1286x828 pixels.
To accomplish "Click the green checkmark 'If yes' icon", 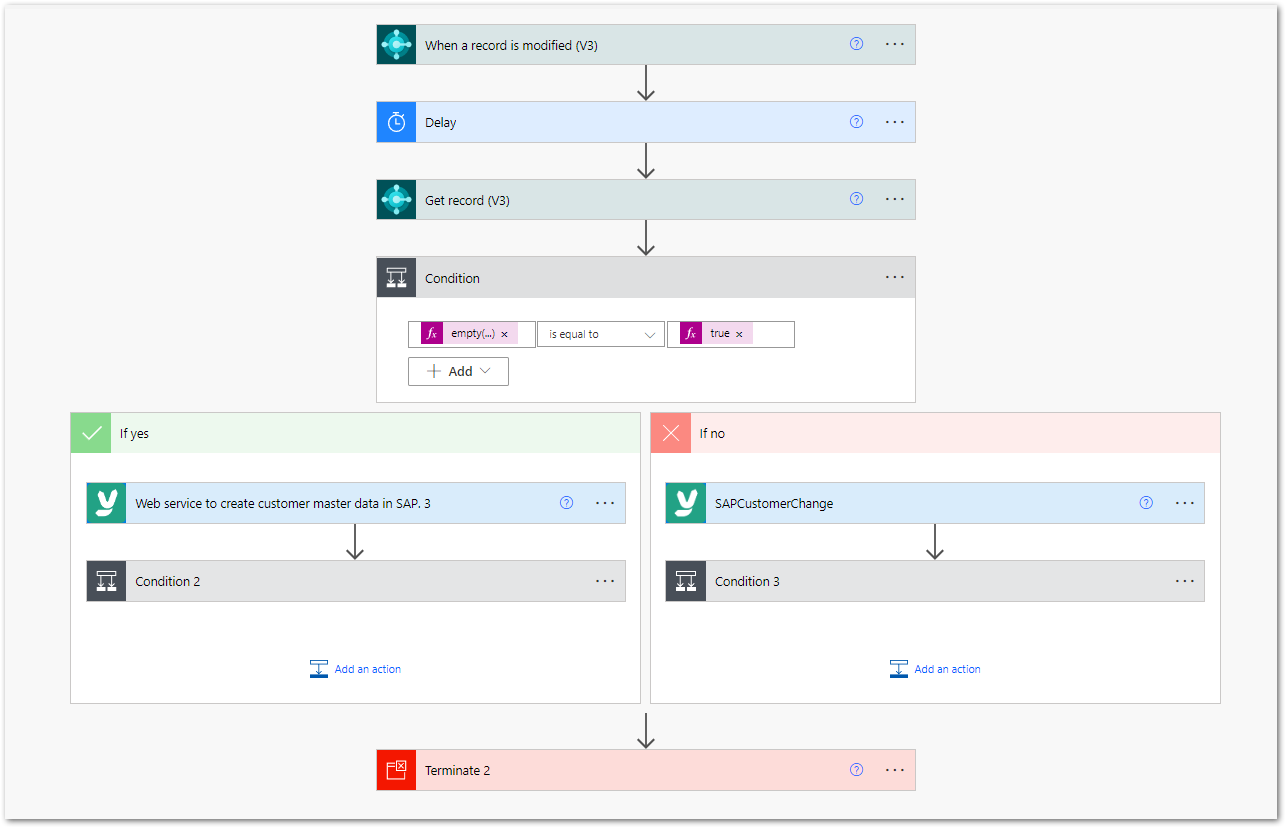I will tap(91, 433).
